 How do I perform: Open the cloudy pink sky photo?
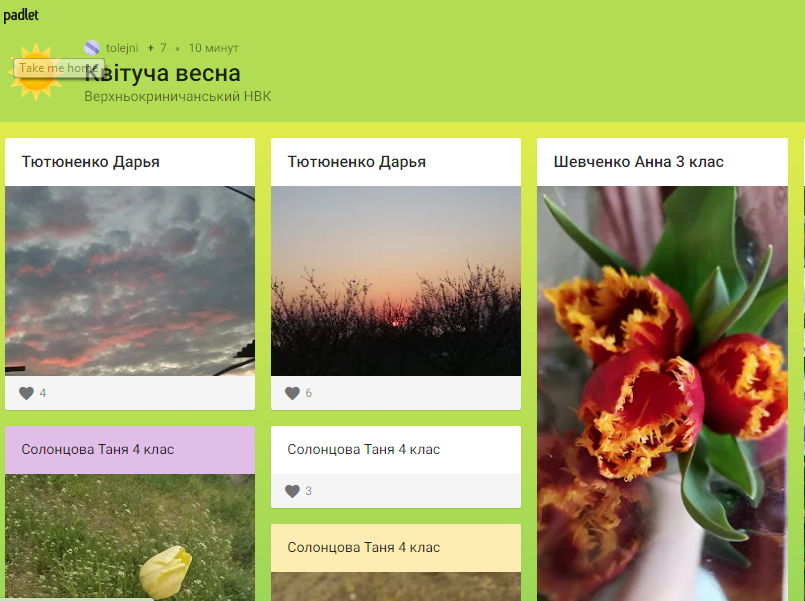pyautogui.click(x=130, y=281)
